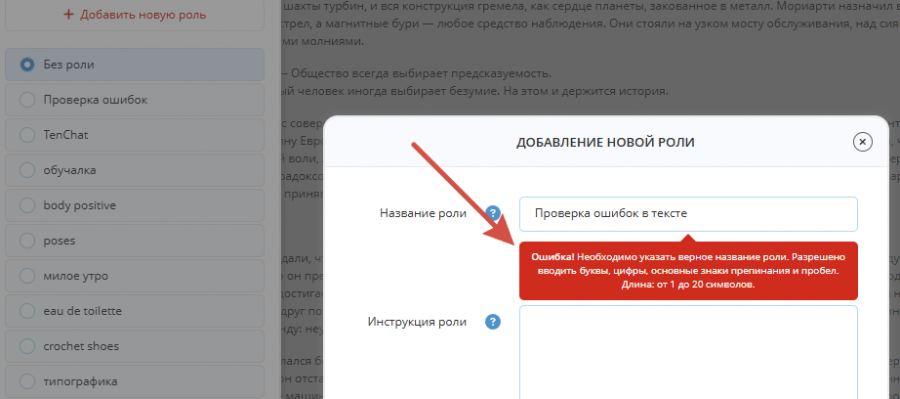Screen dimensions: 900x399
Task: Choose the обучалка role
Action: tap(135, 171)
